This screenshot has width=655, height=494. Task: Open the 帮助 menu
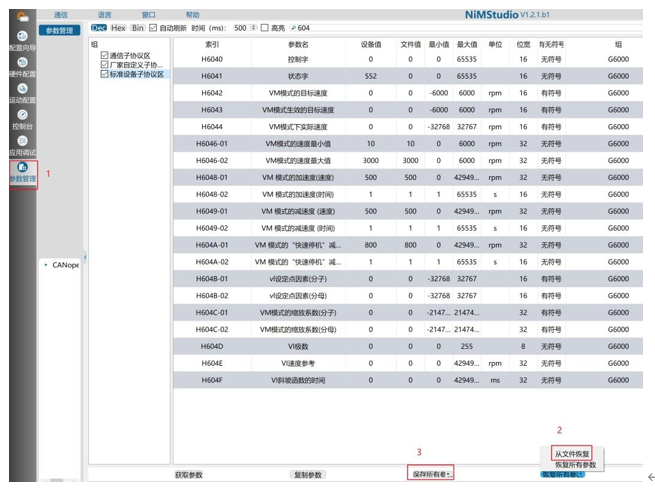(192, 15)
